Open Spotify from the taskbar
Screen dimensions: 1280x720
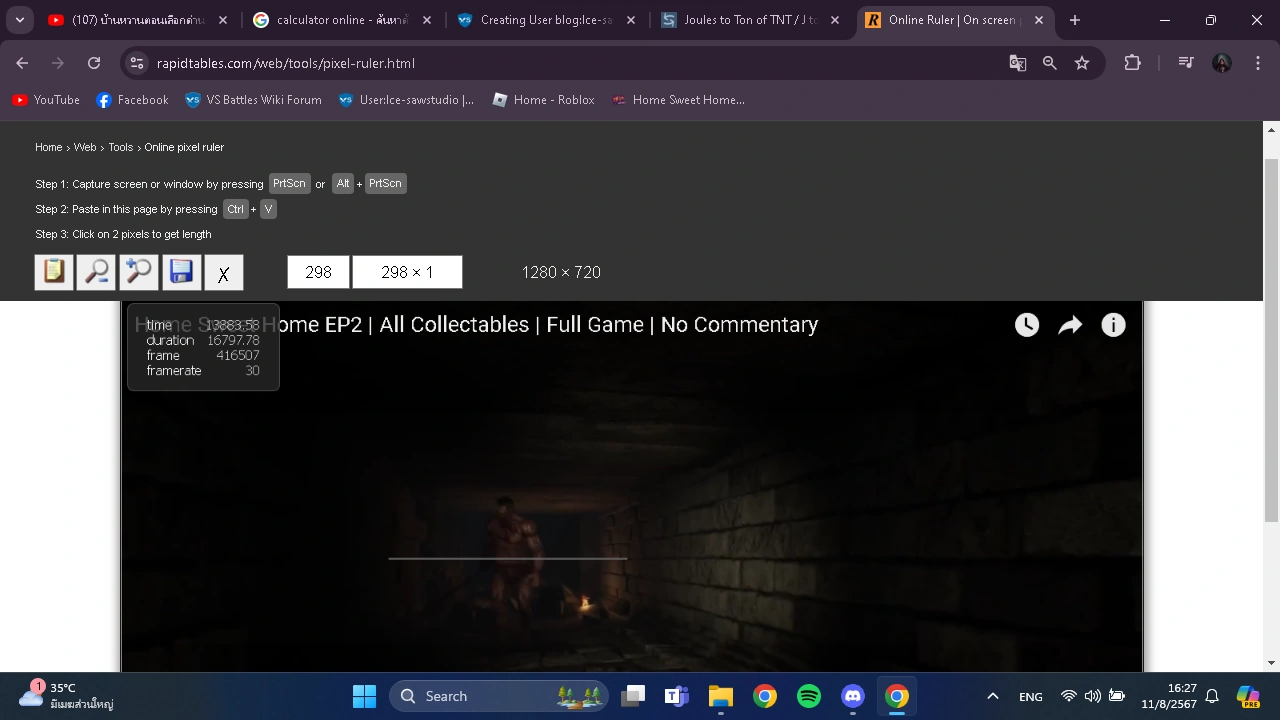pyautogui.click(x=809, y=696)
